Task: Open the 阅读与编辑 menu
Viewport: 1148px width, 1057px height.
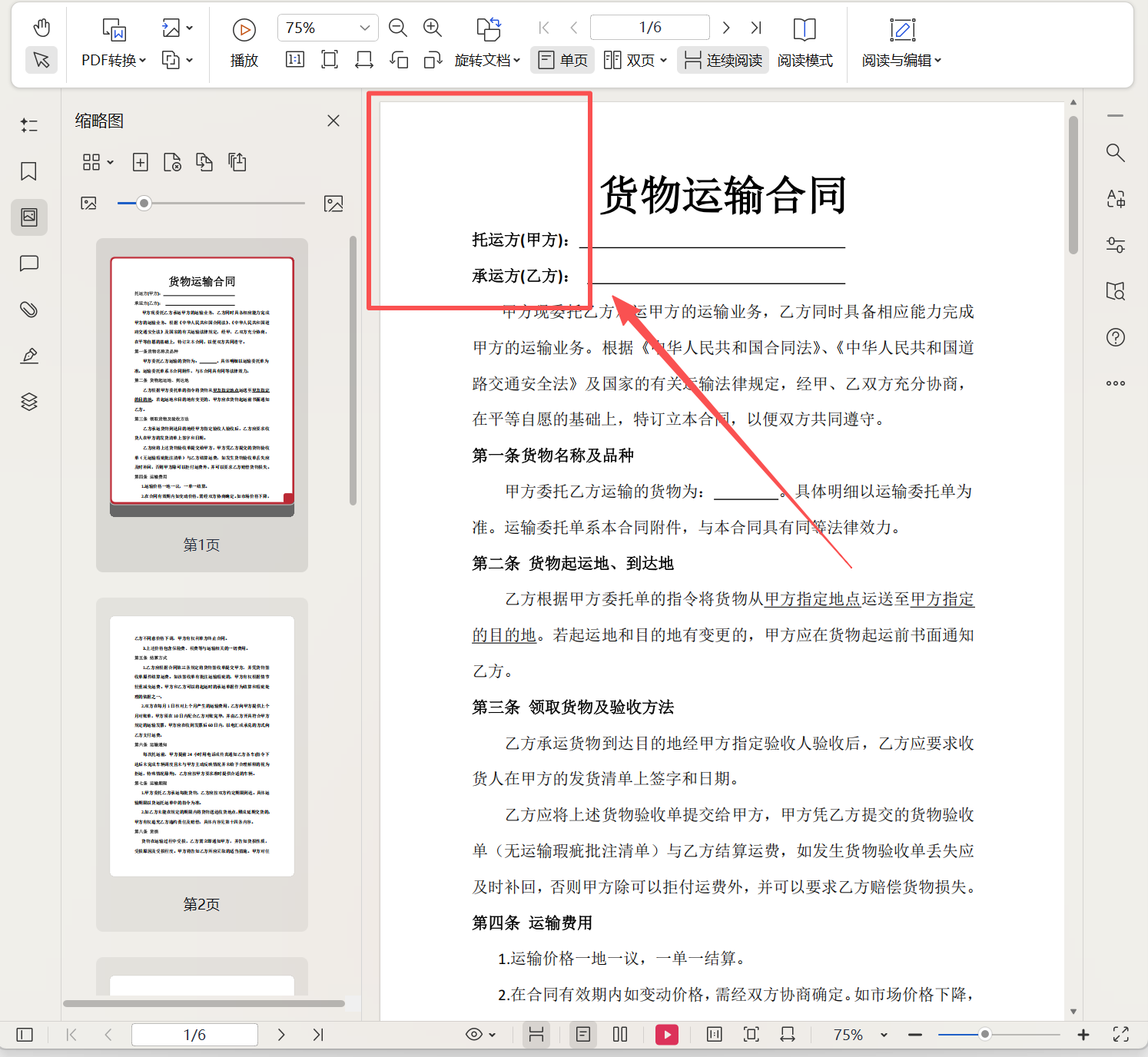Action: [901, 43]
